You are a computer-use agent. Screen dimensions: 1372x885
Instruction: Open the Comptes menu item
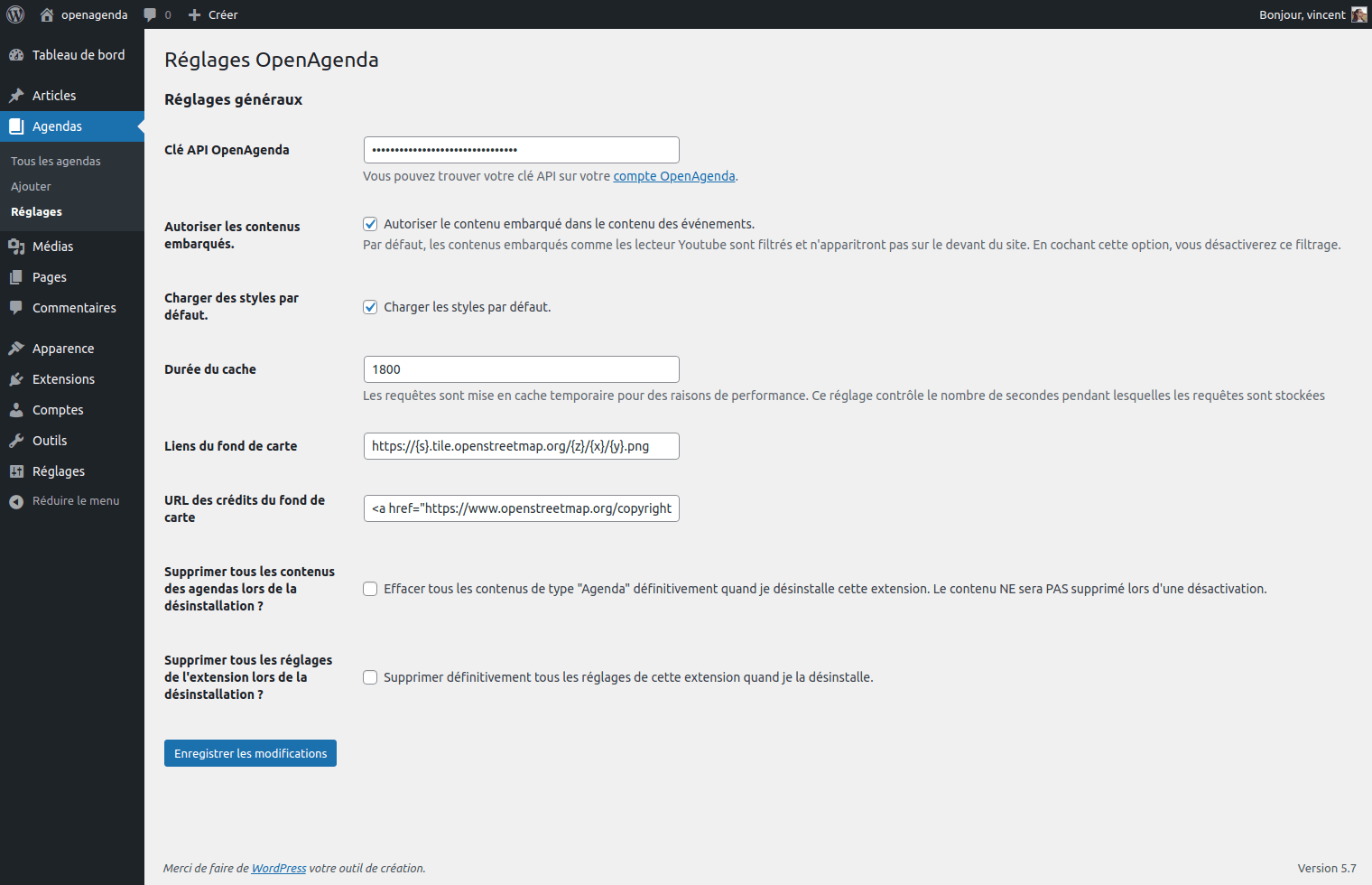pyautogui.click(x=72, y=410)
